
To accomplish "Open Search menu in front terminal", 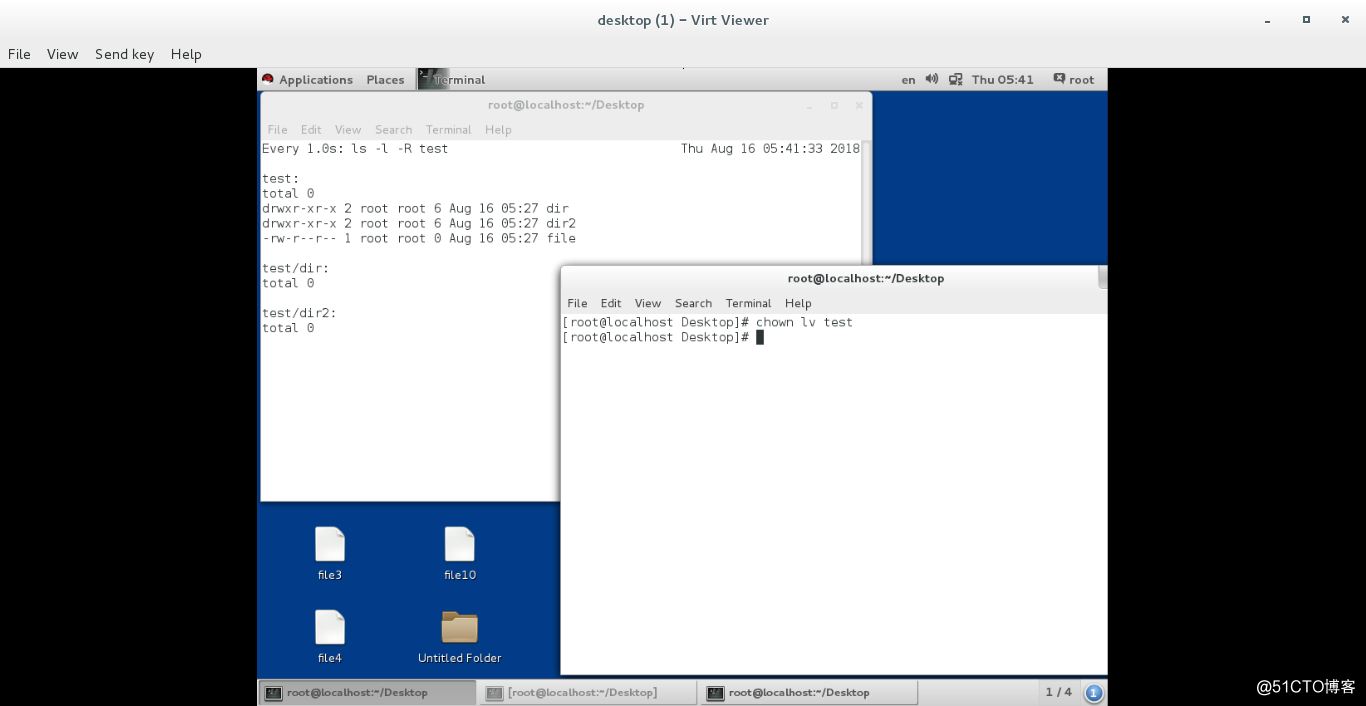I will [693, 303].
